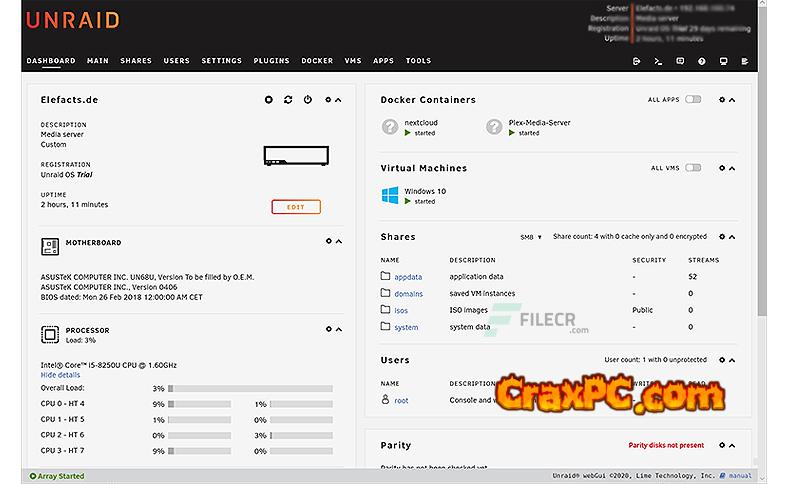The image size is (786, 484).
Task: Collapse the Docker Containers section
Action: click(x=732, y=100)
